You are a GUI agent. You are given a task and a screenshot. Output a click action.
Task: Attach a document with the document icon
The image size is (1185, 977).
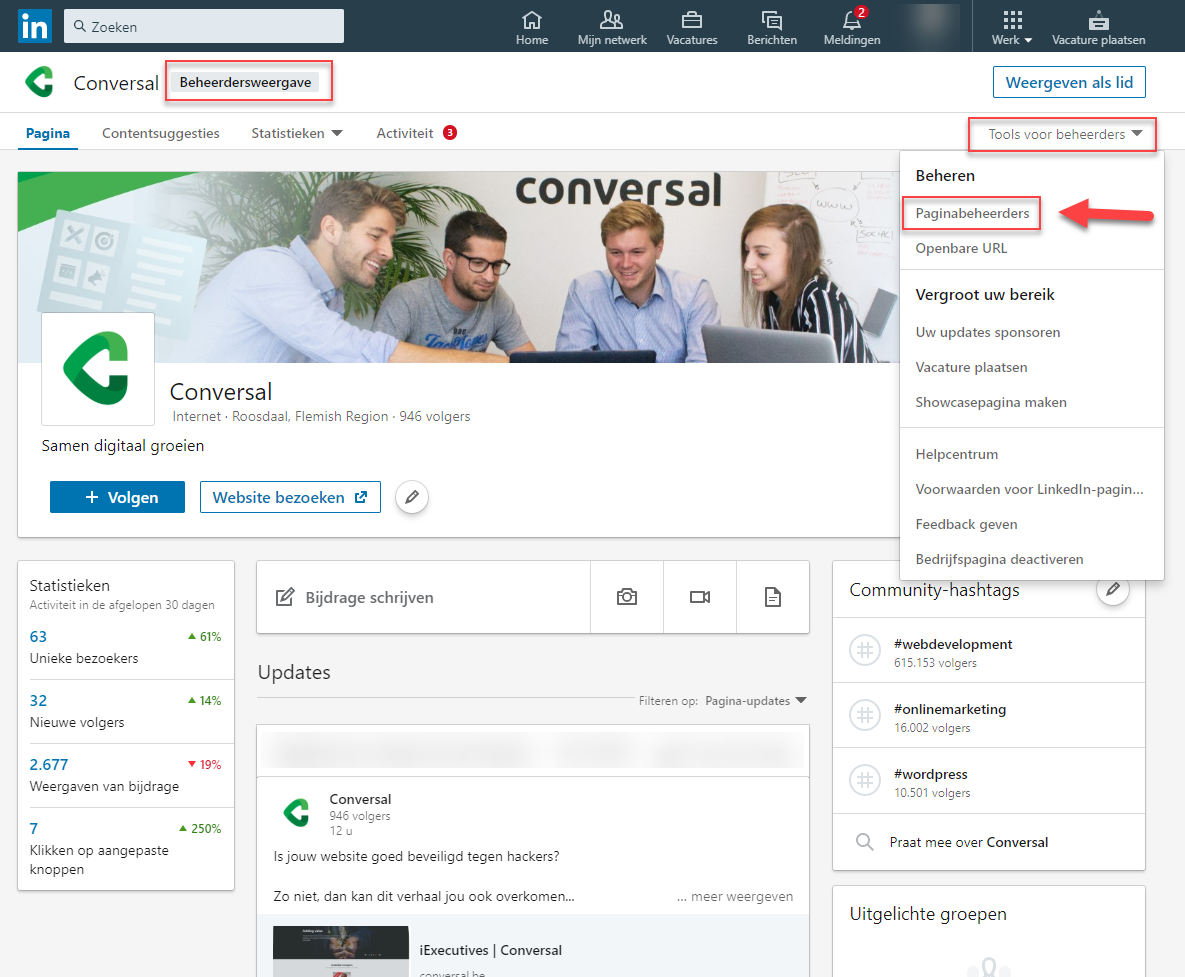pyautogui.click(x=772, y=597)
